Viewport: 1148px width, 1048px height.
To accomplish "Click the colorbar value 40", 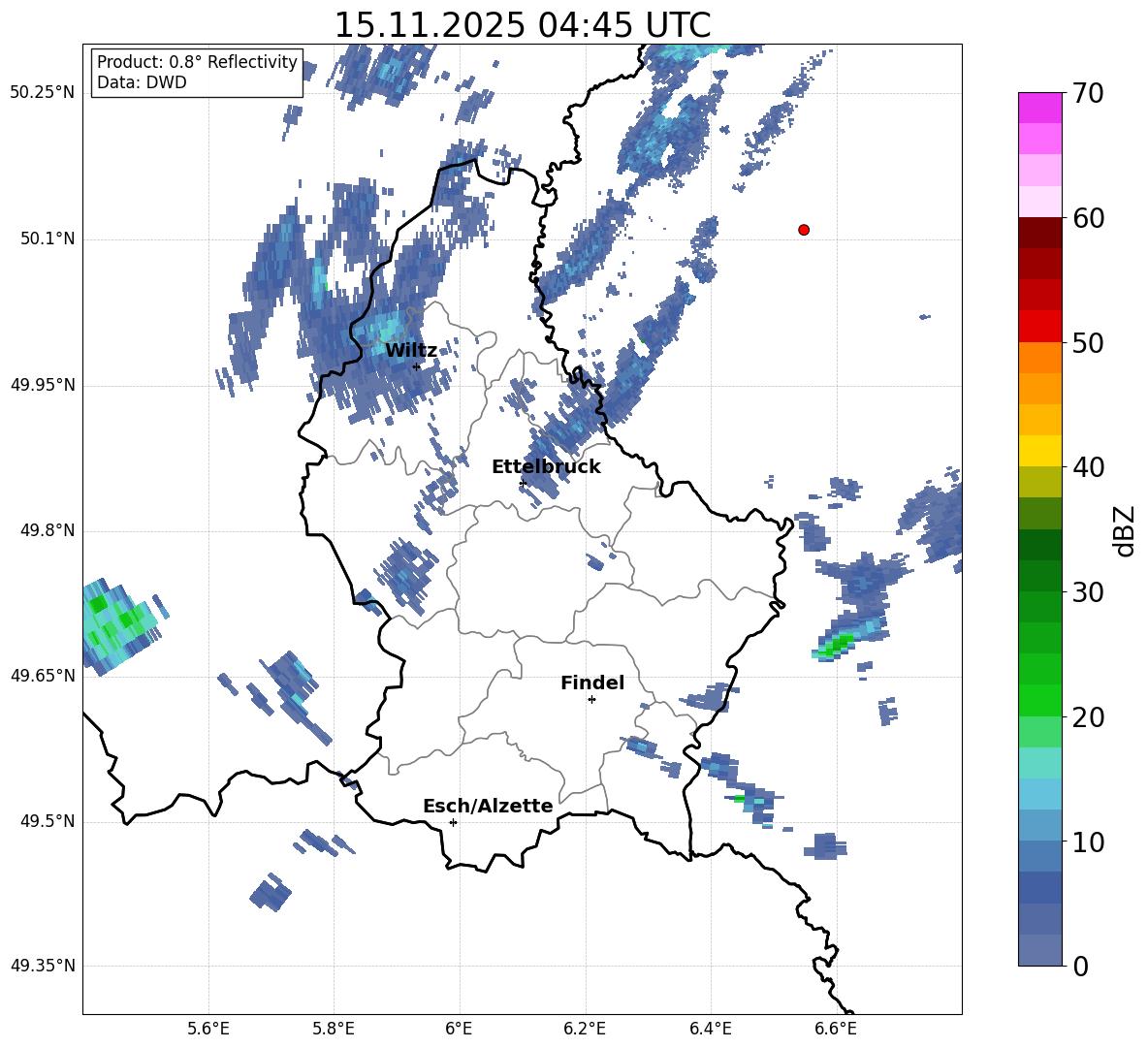I will 1088,467.
